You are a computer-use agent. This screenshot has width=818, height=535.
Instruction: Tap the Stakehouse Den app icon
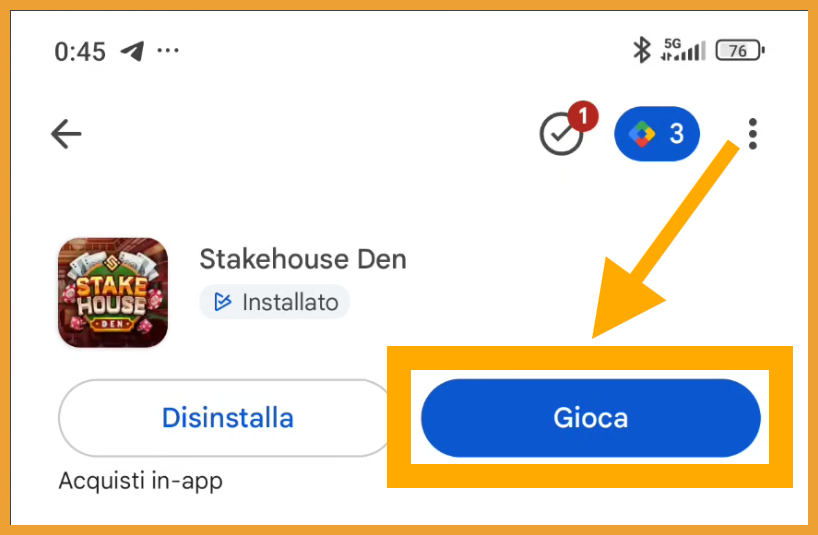[113, 293]
